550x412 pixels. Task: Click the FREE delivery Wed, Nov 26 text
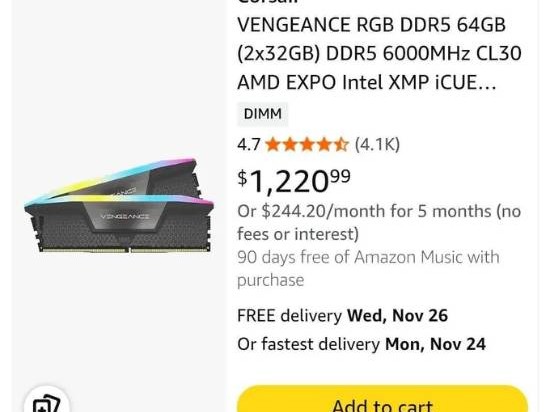[x=342, y=315]
